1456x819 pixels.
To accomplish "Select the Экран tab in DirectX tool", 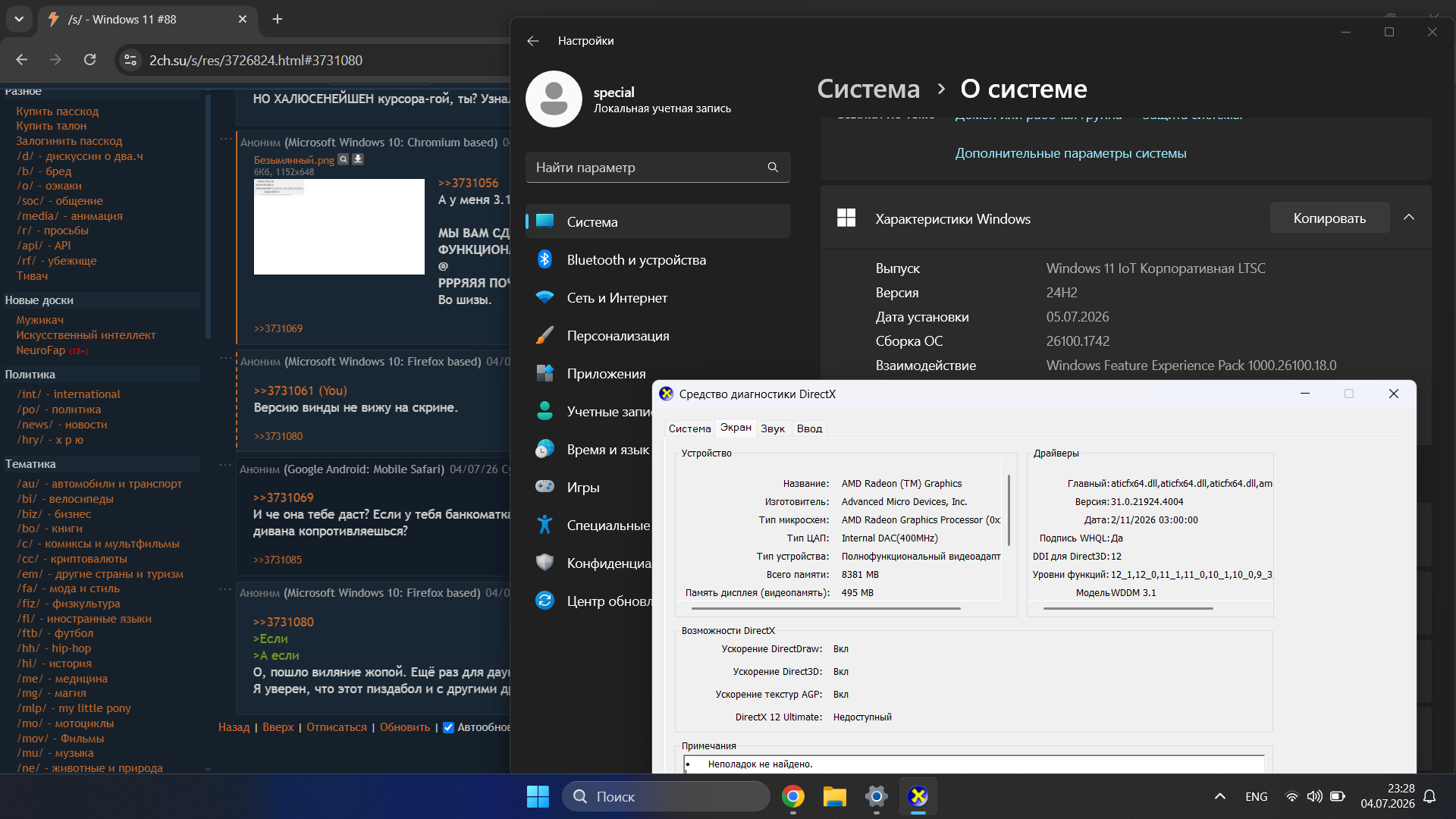I will point(736,428).
